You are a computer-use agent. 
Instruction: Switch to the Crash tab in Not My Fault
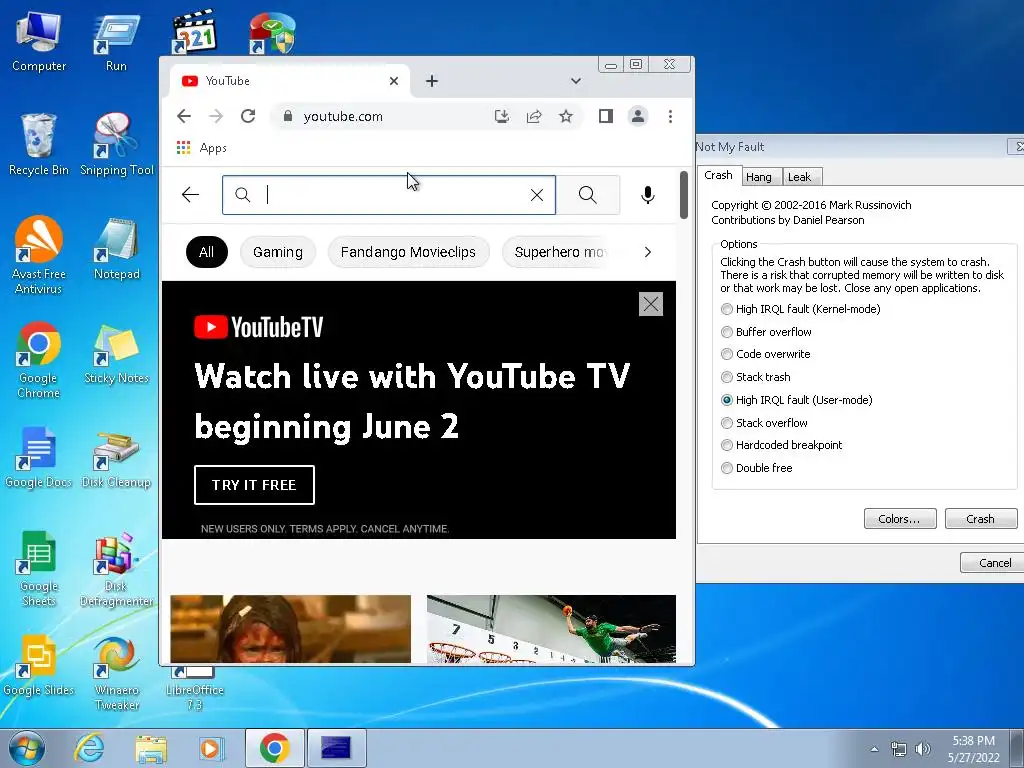pyautogui.click(x=718, y=175)
